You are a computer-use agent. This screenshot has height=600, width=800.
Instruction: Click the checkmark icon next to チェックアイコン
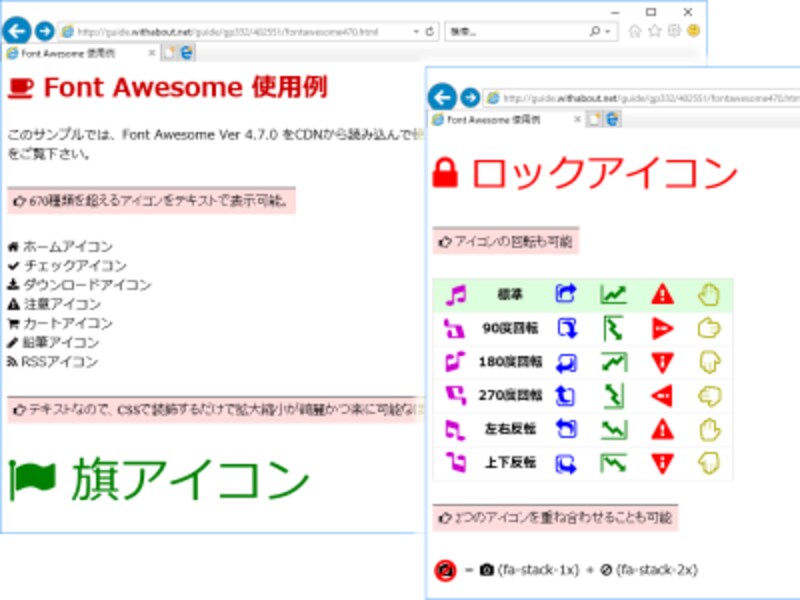(x=14, y=266)
